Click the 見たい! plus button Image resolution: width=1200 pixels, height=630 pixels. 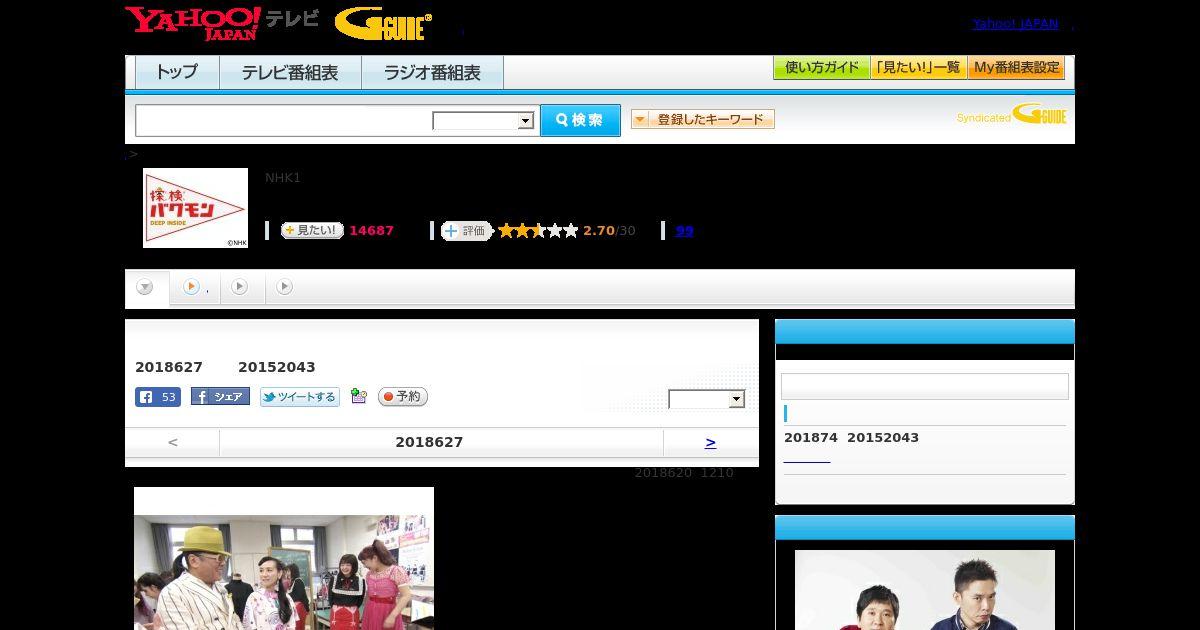[x=312, y=231]
